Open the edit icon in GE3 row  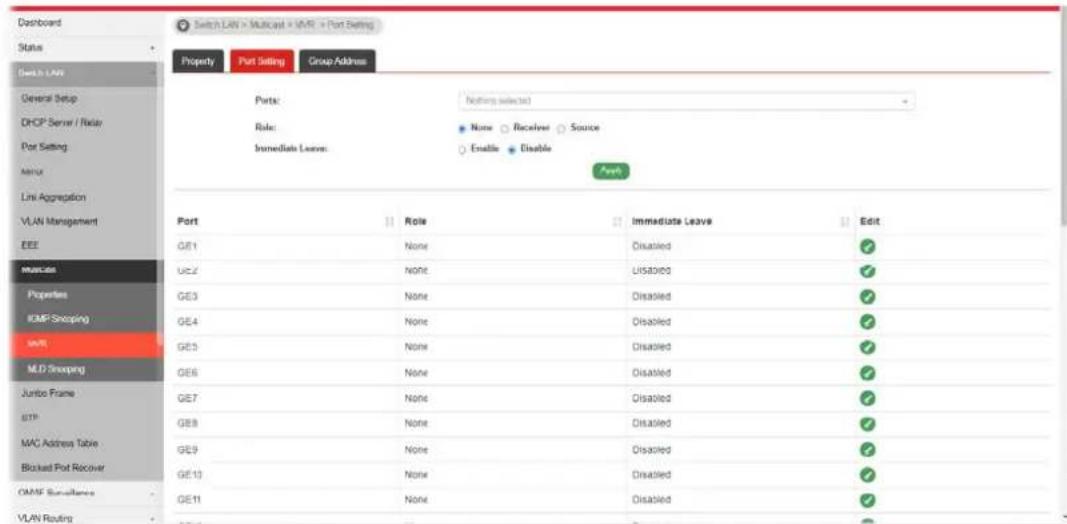[867, 297]
